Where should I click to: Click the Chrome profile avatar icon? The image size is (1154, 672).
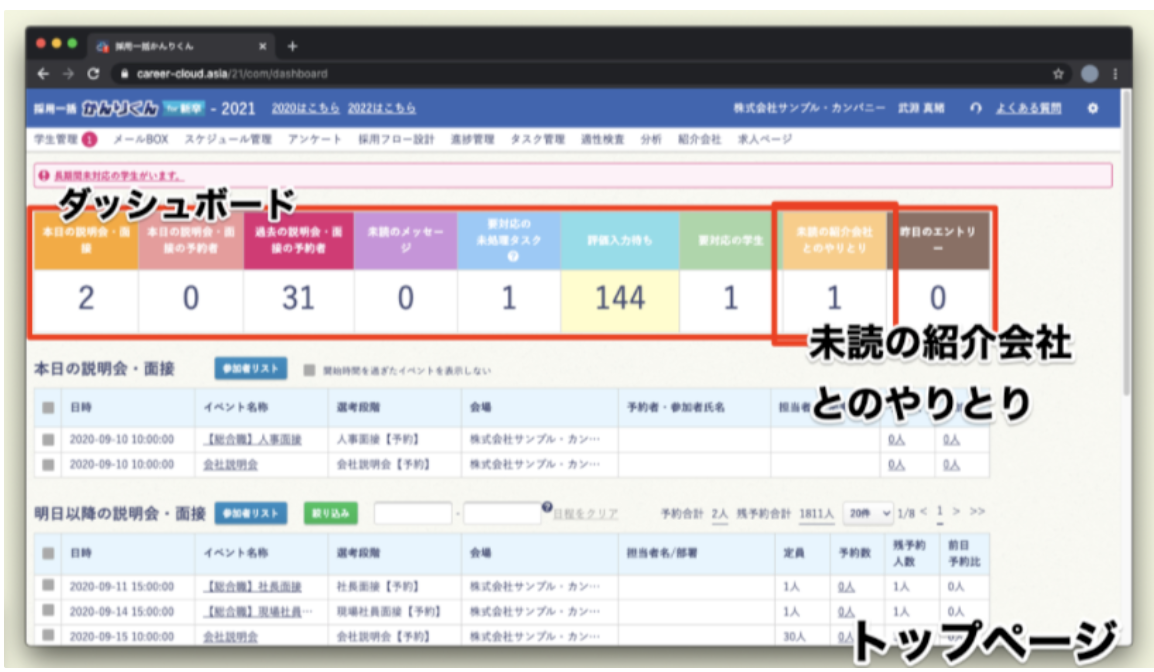pyautogui.click(x=1089, y=74)
